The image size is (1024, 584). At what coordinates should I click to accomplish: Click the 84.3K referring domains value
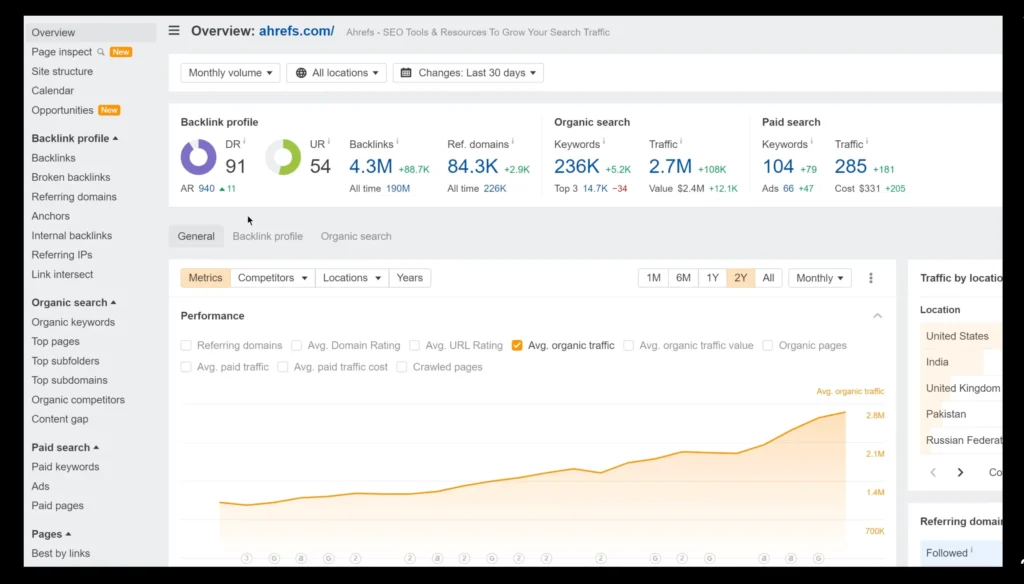[473, 167]
